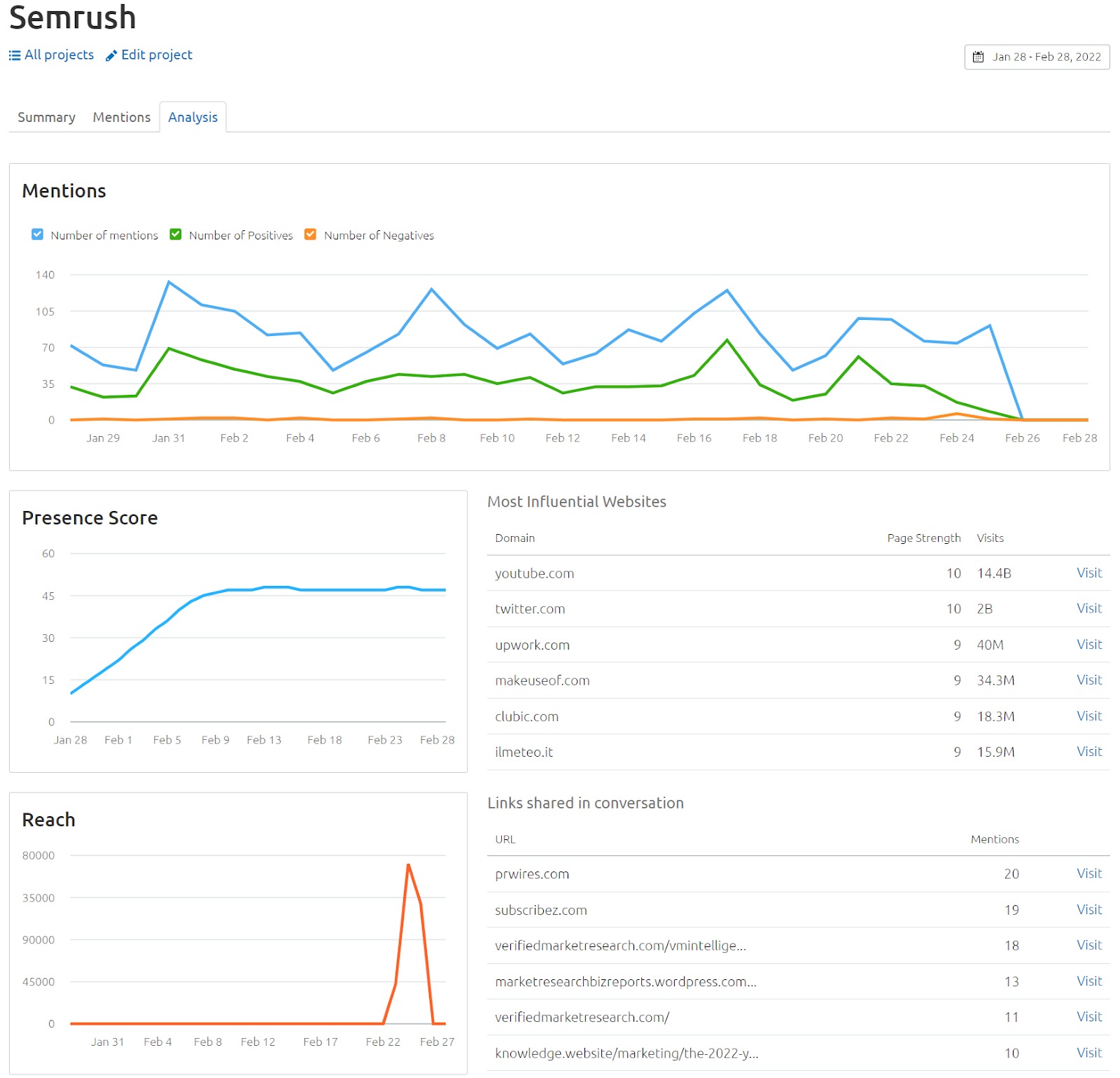The height and width of the screenshot is (1078, 1120).
Task: Click Edit project
Action: click(156, 55)
